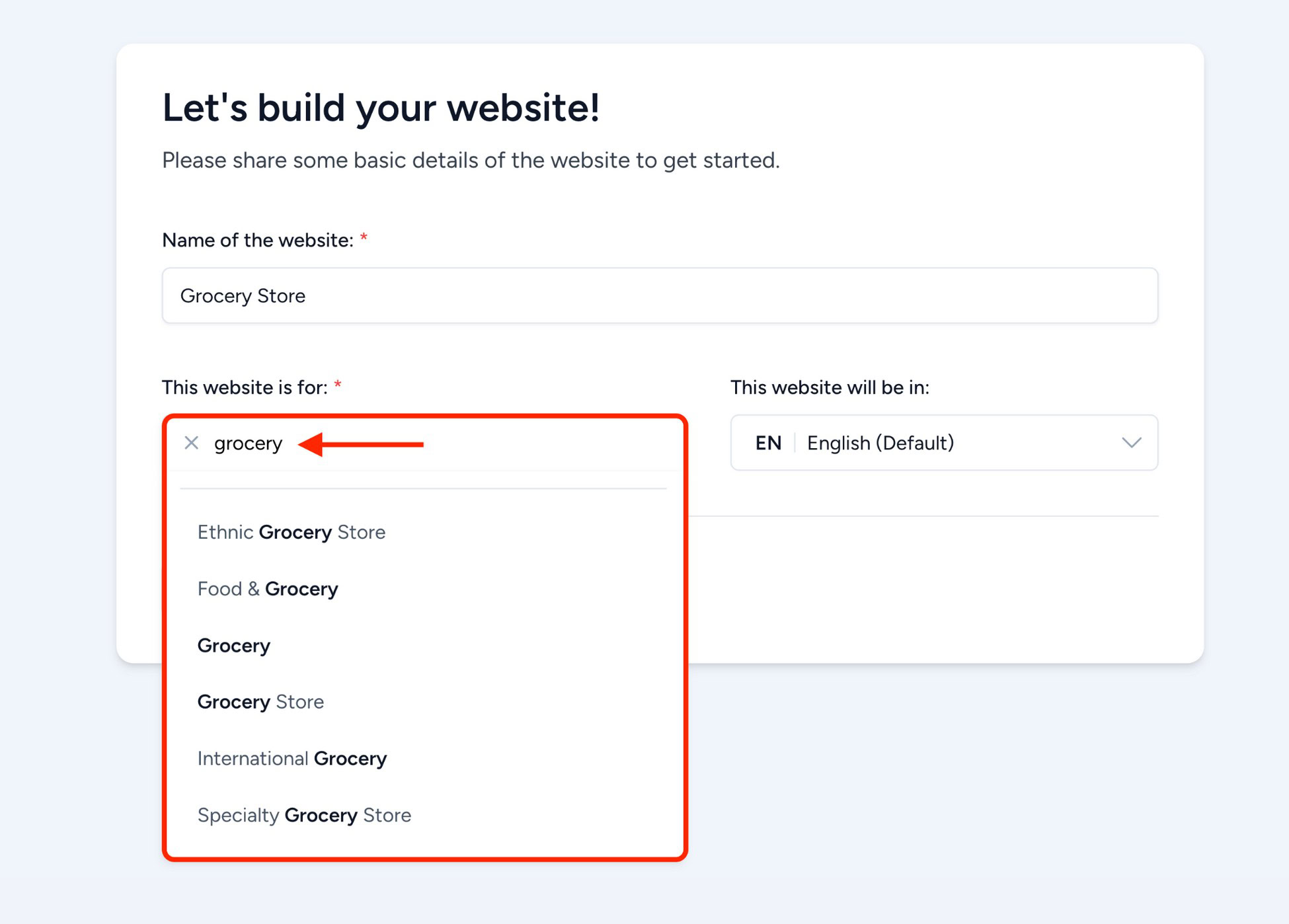
Task: Click the chevron arrow of the language selector
Action: click(1132, 443)
